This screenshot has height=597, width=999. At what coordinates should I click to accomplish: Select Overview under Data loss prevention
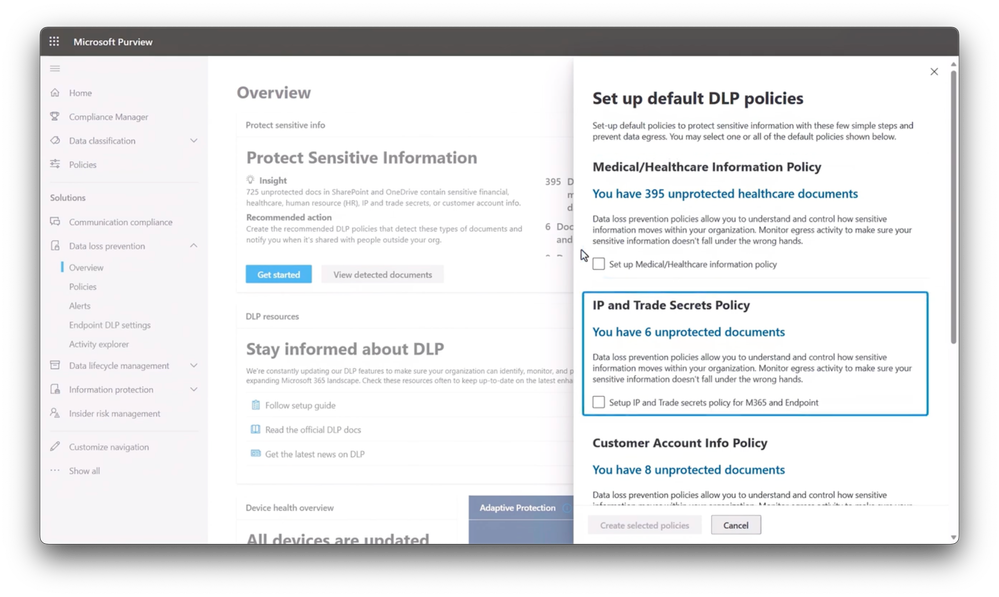click(86, 268)
